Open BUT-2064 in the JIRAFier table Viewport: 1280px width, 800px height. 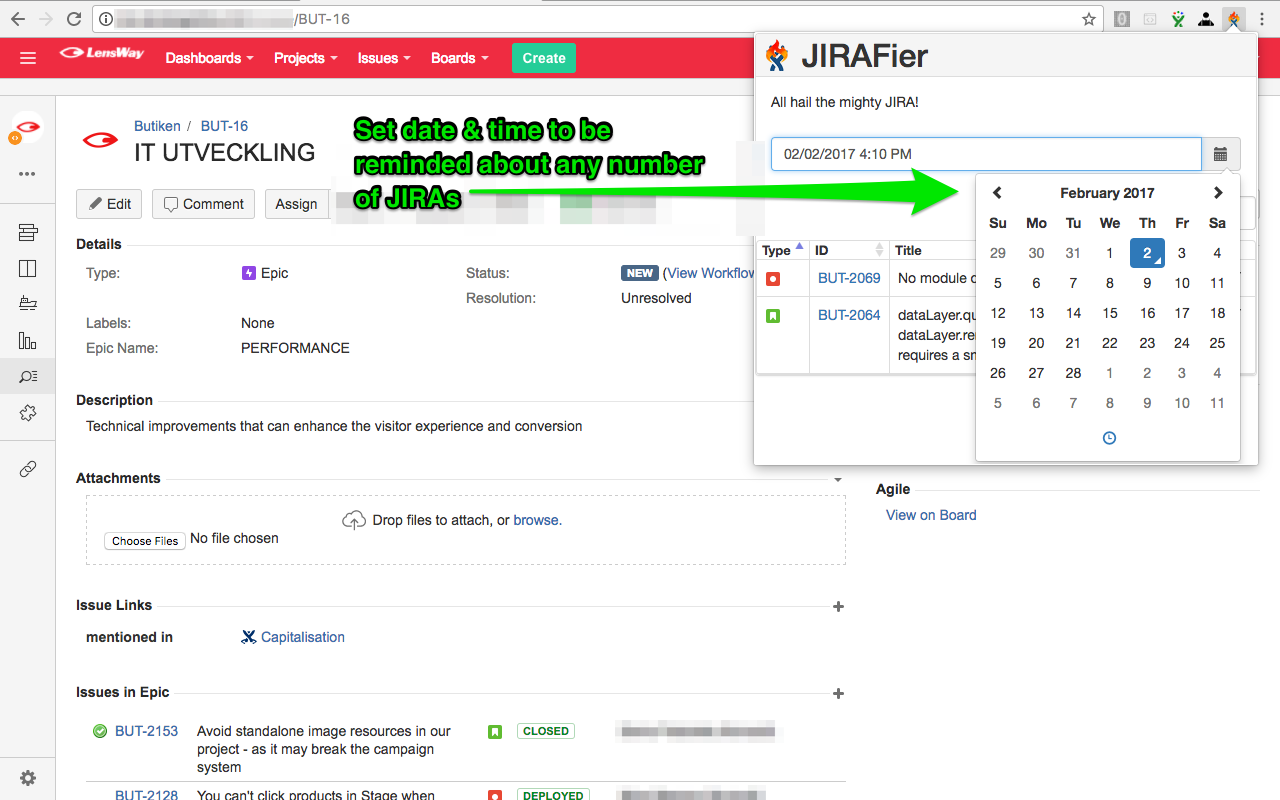849,315
